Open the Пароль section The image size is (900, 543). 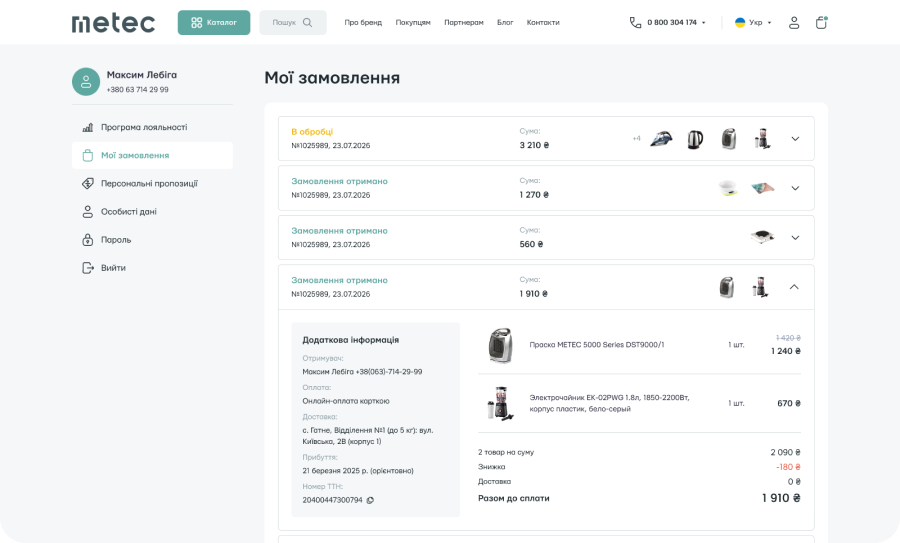(116, 240)
